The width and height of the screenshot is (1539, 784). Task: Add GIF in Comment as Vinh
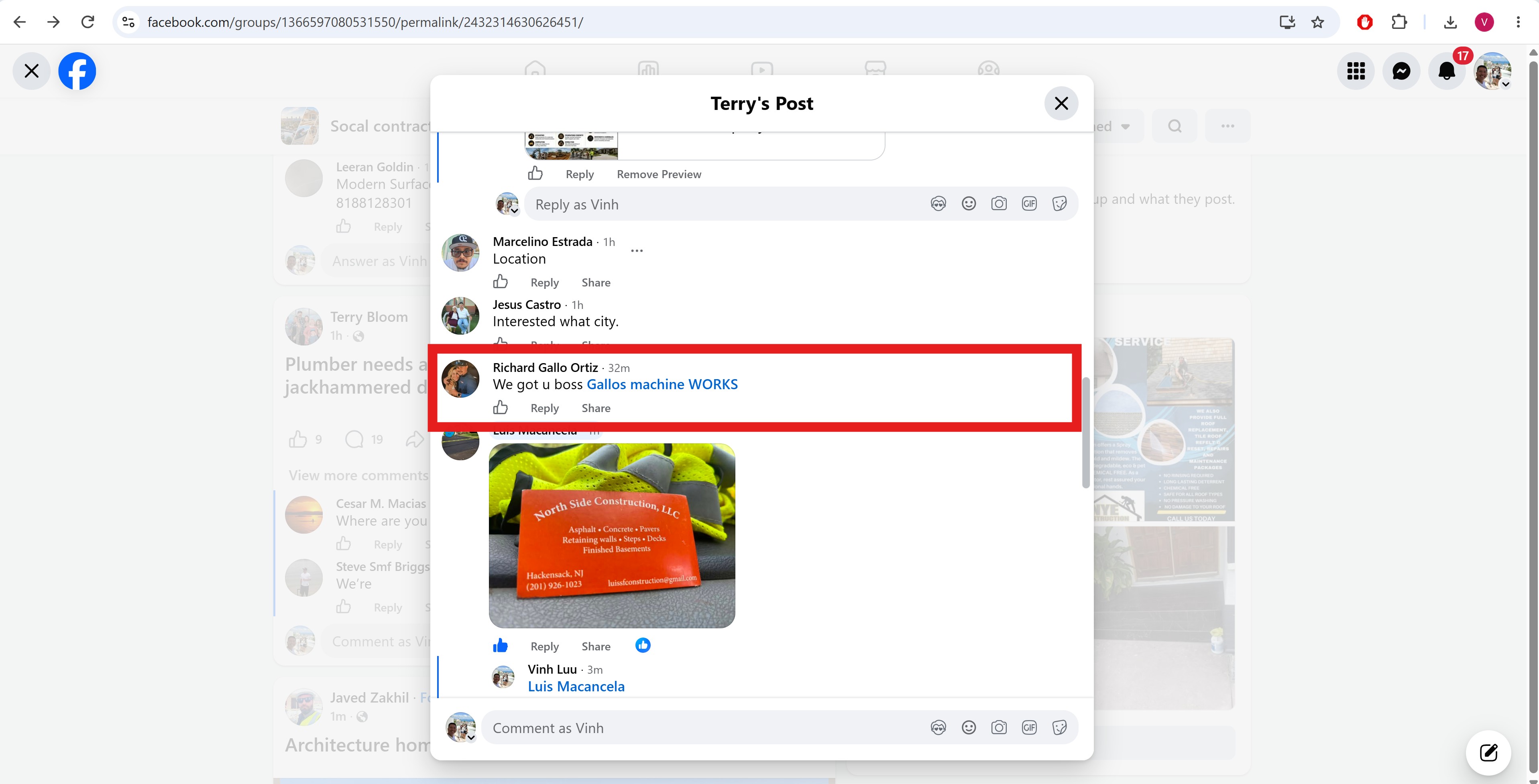click(x=1029, y=727)
